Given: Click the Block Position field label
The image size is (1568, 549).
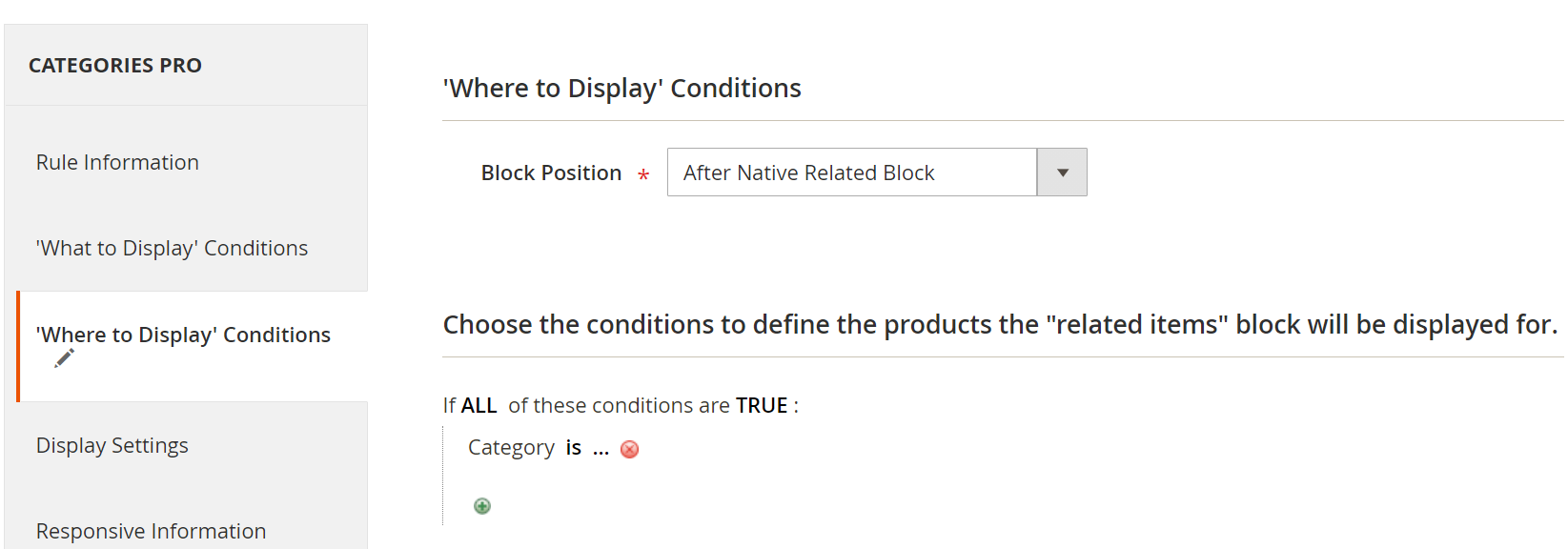Looking at the screenshot, I should click(x=551, y=173).
